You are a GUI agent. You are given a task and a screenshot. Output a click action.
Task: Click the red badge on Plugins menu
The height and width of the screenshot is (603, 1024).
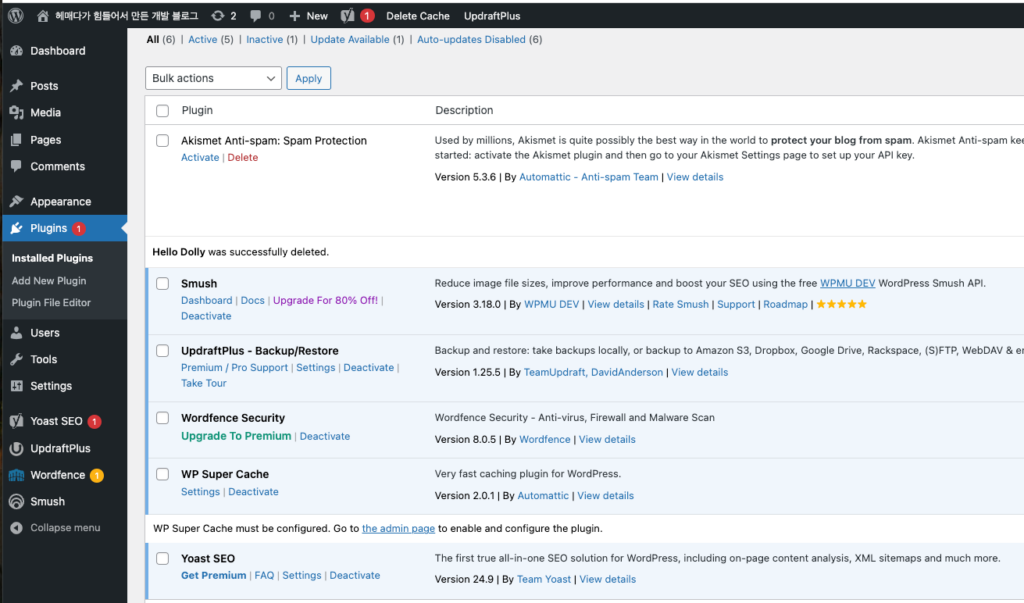click(78, 229)
